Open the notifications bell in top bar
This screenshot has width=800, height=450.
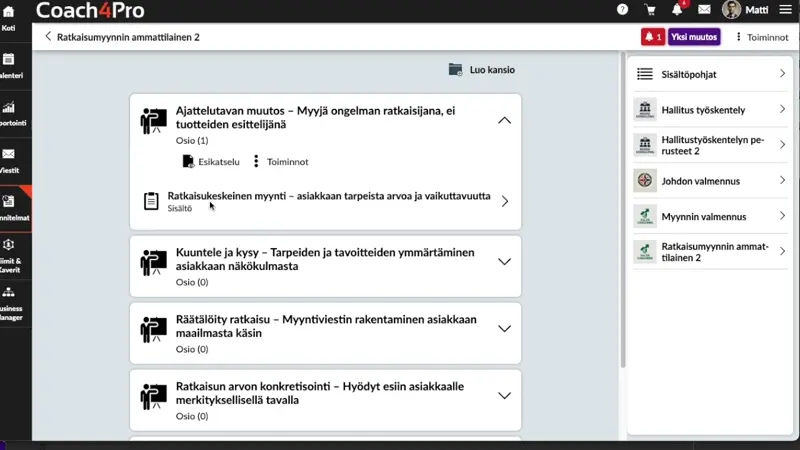677,9
